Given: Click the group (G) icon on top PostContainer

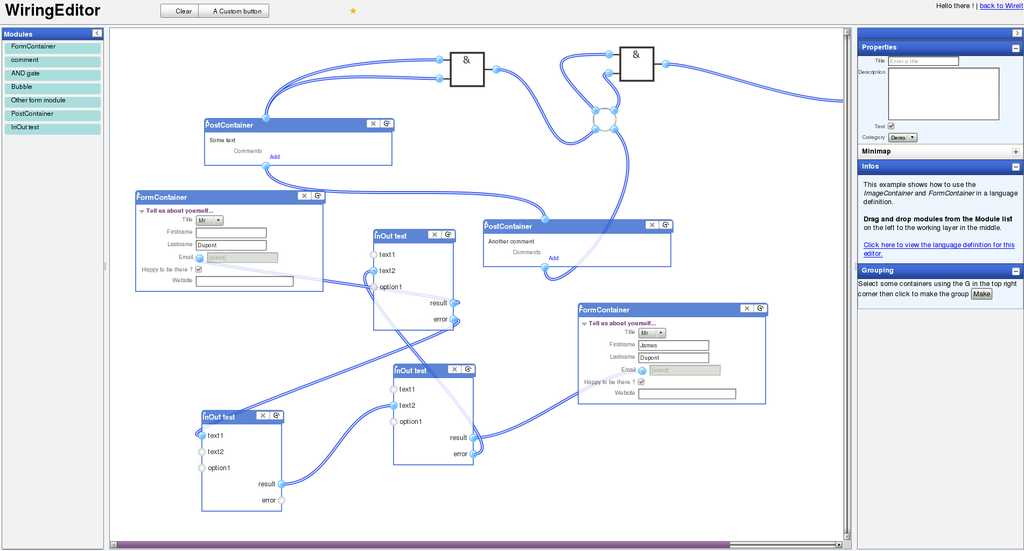Looking at the screenshot, I should point(387,124).
